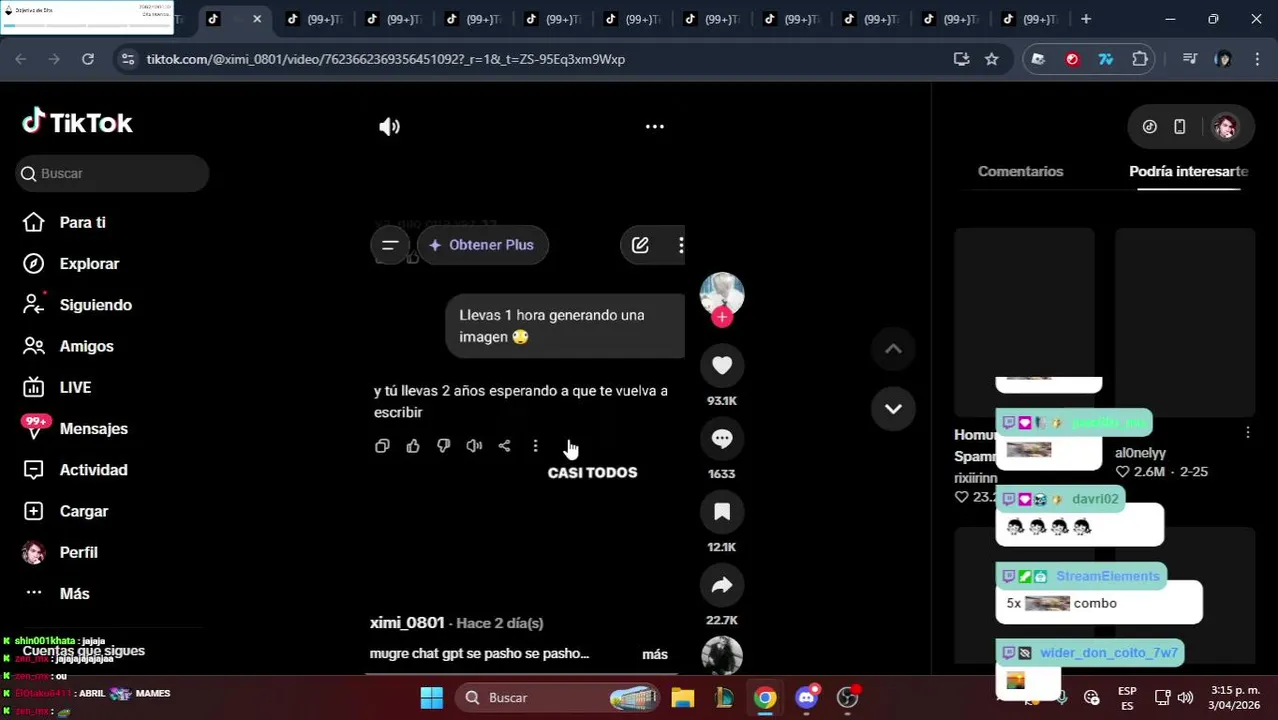
Task: Open Google Chrome from the taskbar
Action: (765, 698)
